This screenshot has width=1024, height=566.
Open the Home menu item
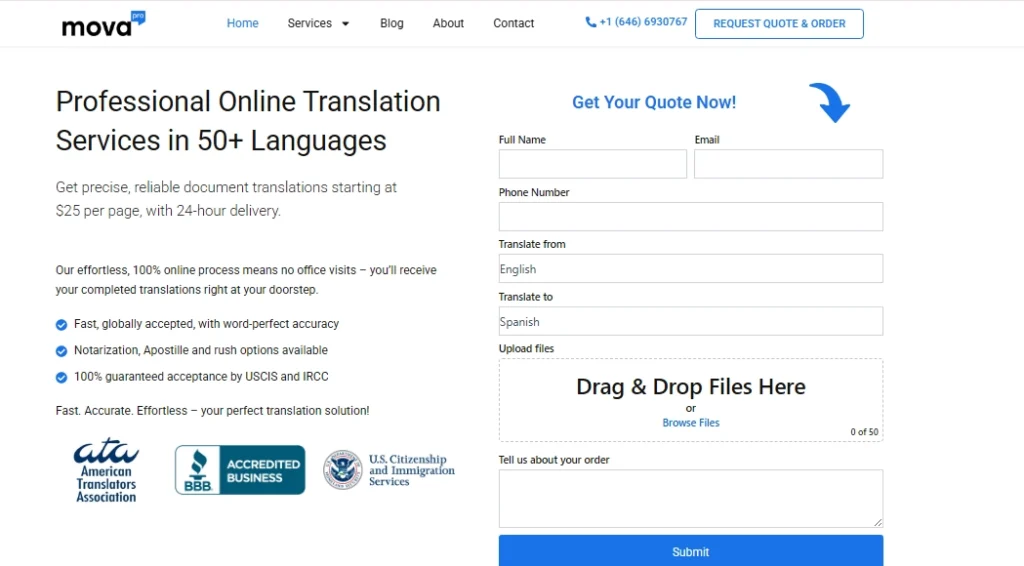pyautogui.click(x=242, y=24)
